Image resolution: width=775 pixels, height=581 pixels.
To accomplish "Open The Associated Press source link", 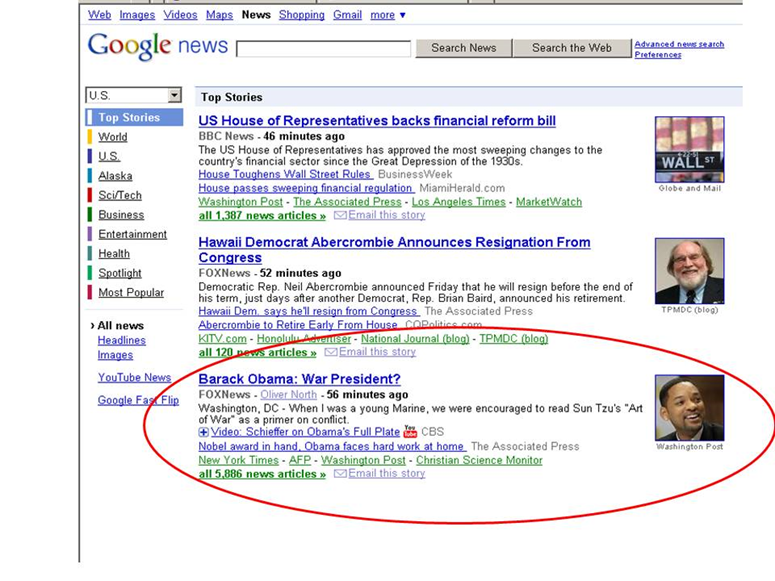I will tap(347, 202).
